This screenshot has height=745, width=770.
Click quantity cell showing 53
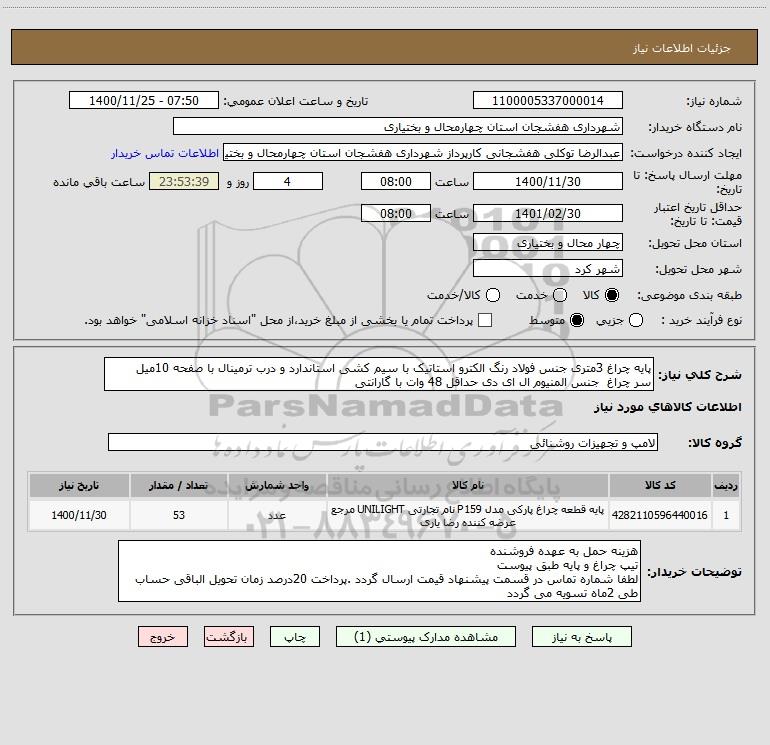[x=179, y=515]
